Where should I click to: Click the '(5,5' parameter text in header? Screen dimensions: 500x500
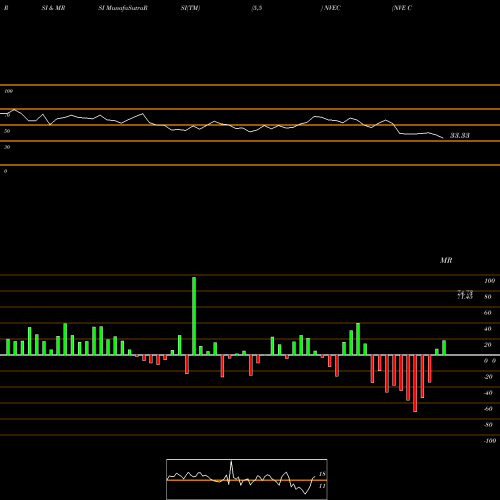click(x=257, y=8)
